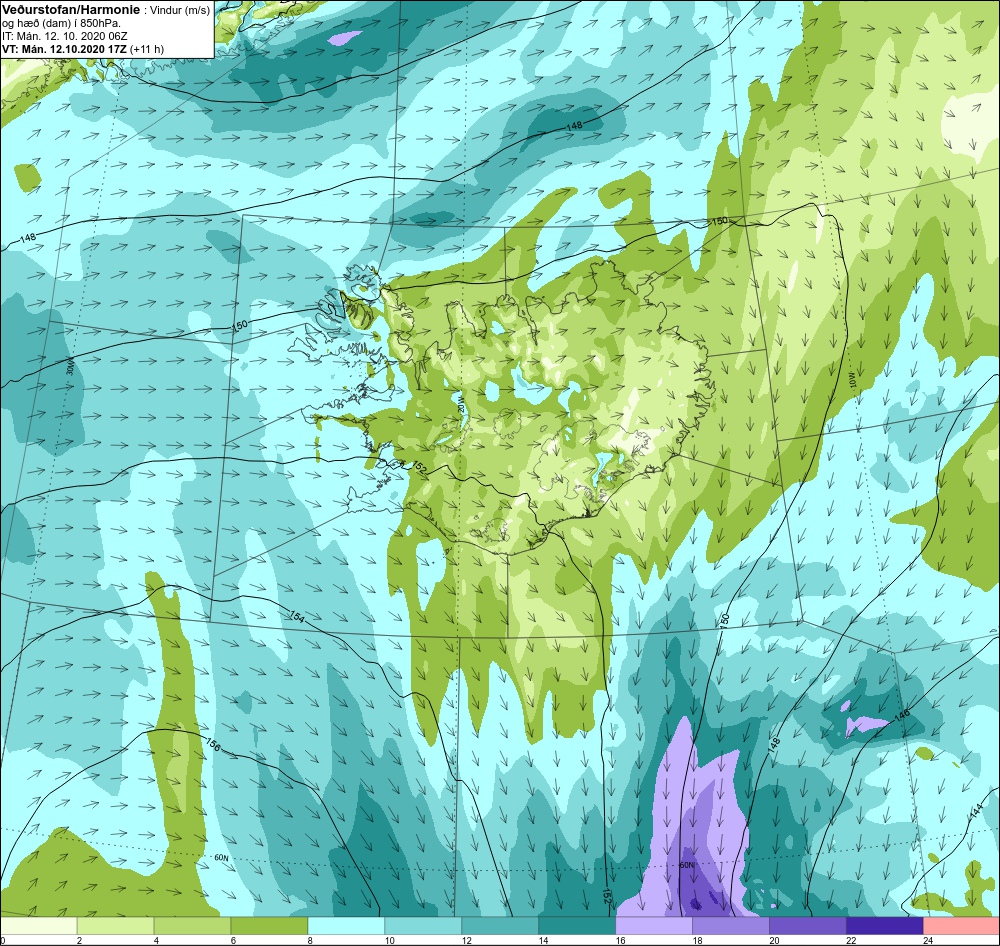This screenshot has width=1000, height=946.
Task: Pick the lavender 16–18 m/s legend swatch
Action: [x=654, y=926]
